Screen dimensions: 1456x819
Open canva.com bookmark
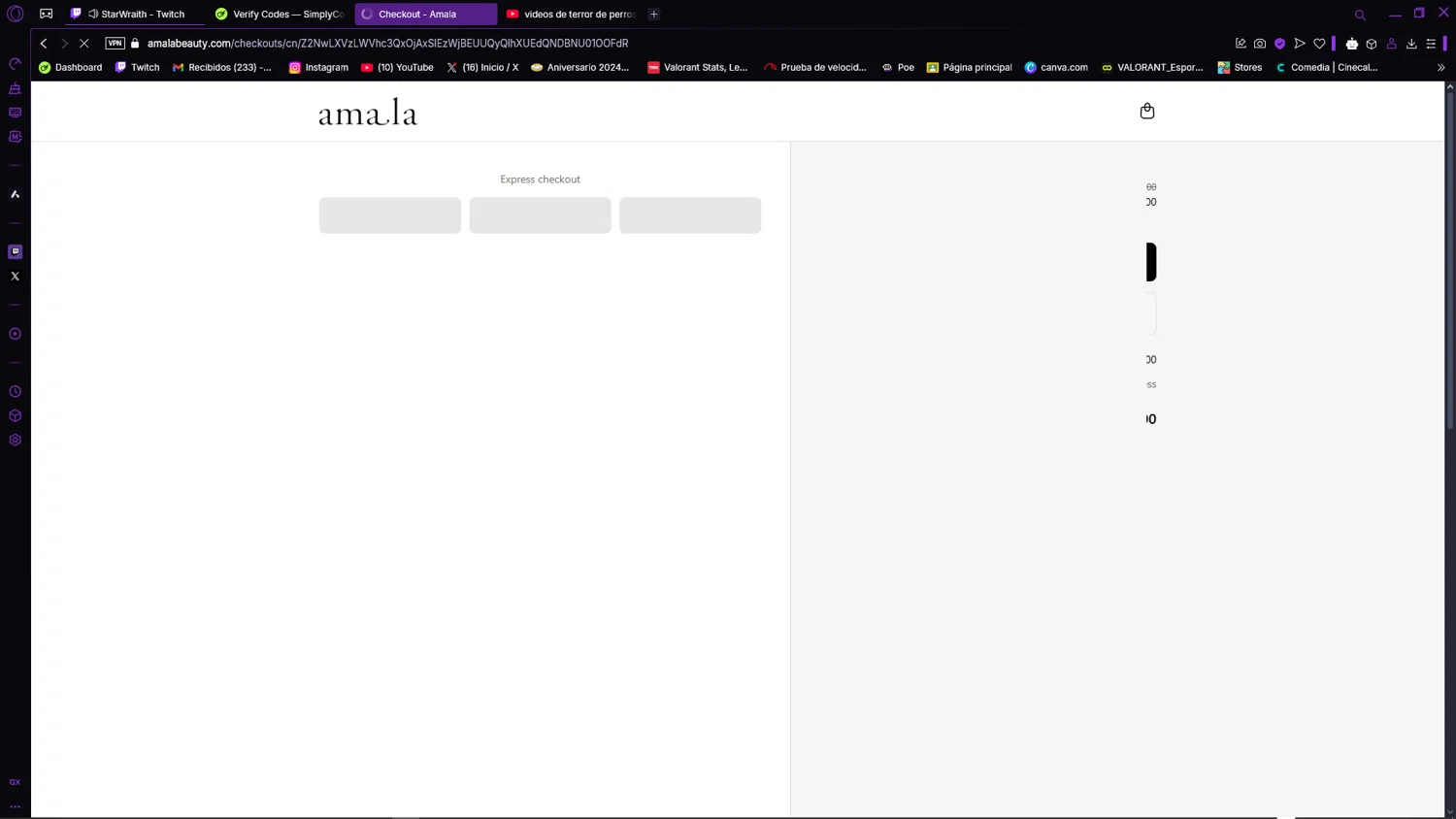coord(1056,67)
